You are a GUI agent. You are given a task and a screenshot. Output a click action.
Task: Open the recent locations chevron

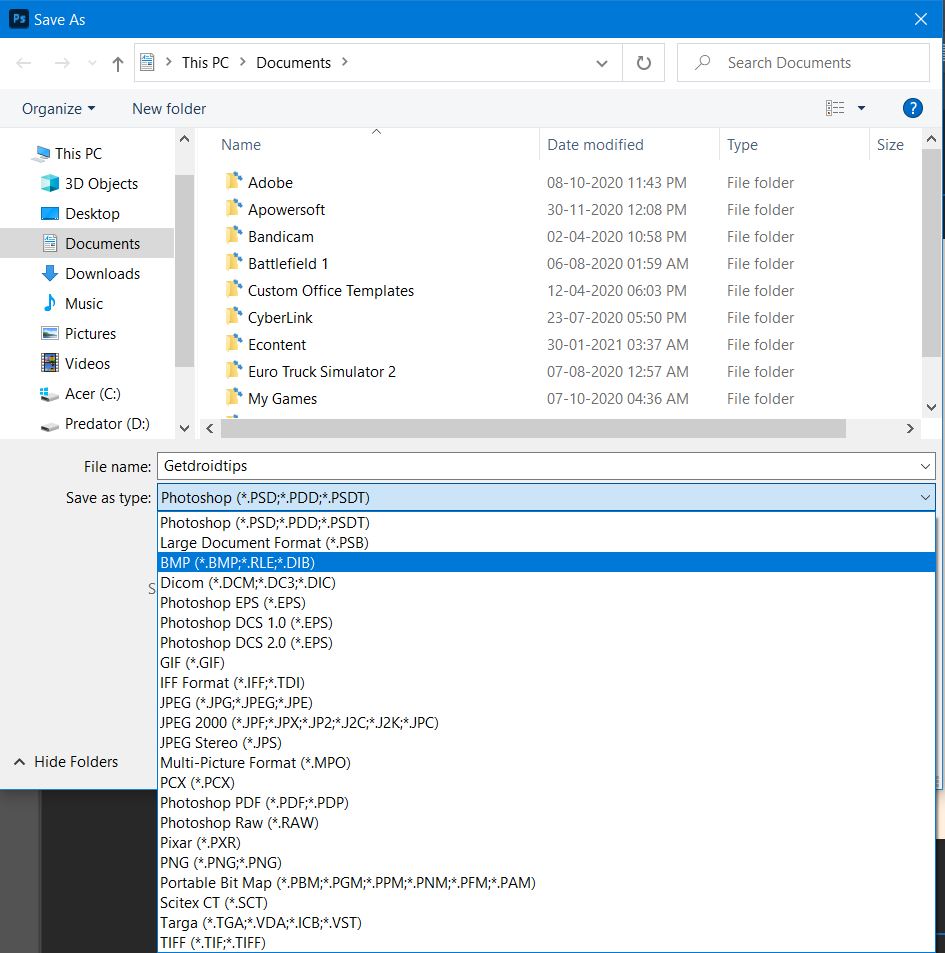coord(92,63)
